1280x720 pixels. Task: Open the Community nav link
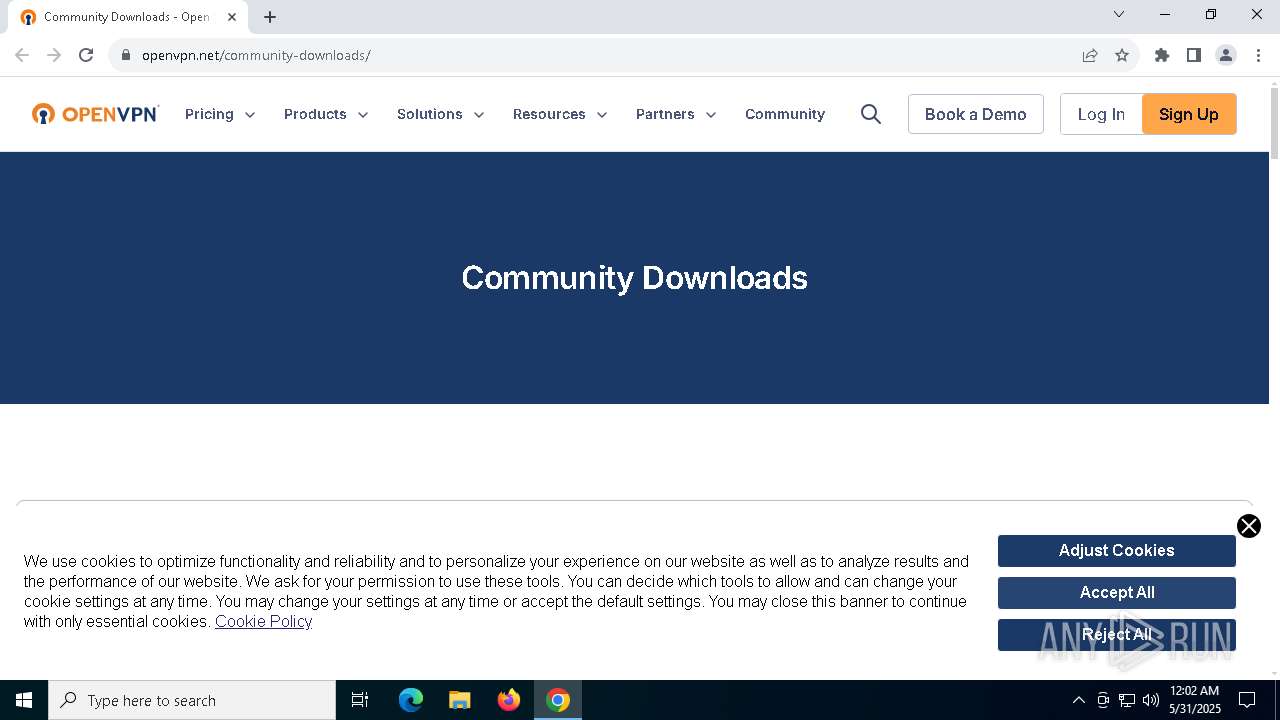pos(785,114)
